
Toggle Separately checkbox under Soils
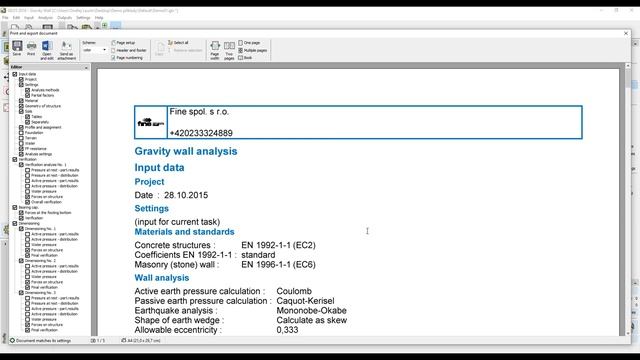27,122
